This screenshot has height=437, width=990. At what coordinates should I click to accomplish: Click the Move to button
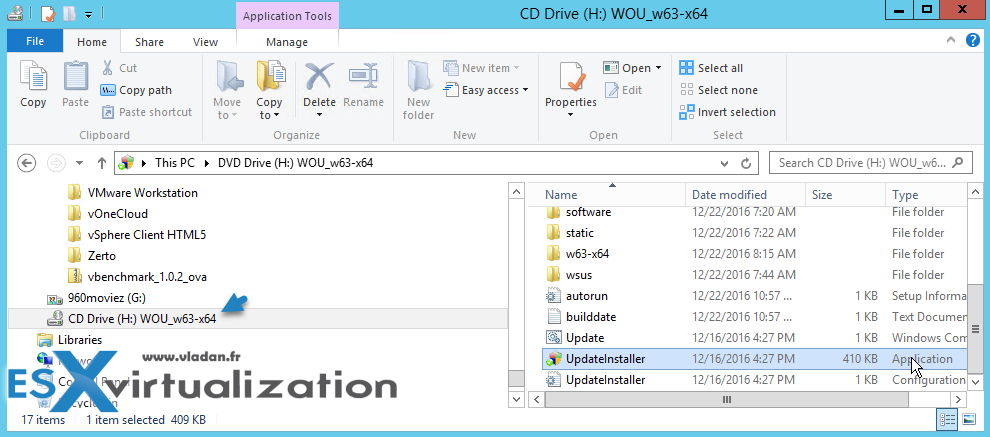point(227,90)
